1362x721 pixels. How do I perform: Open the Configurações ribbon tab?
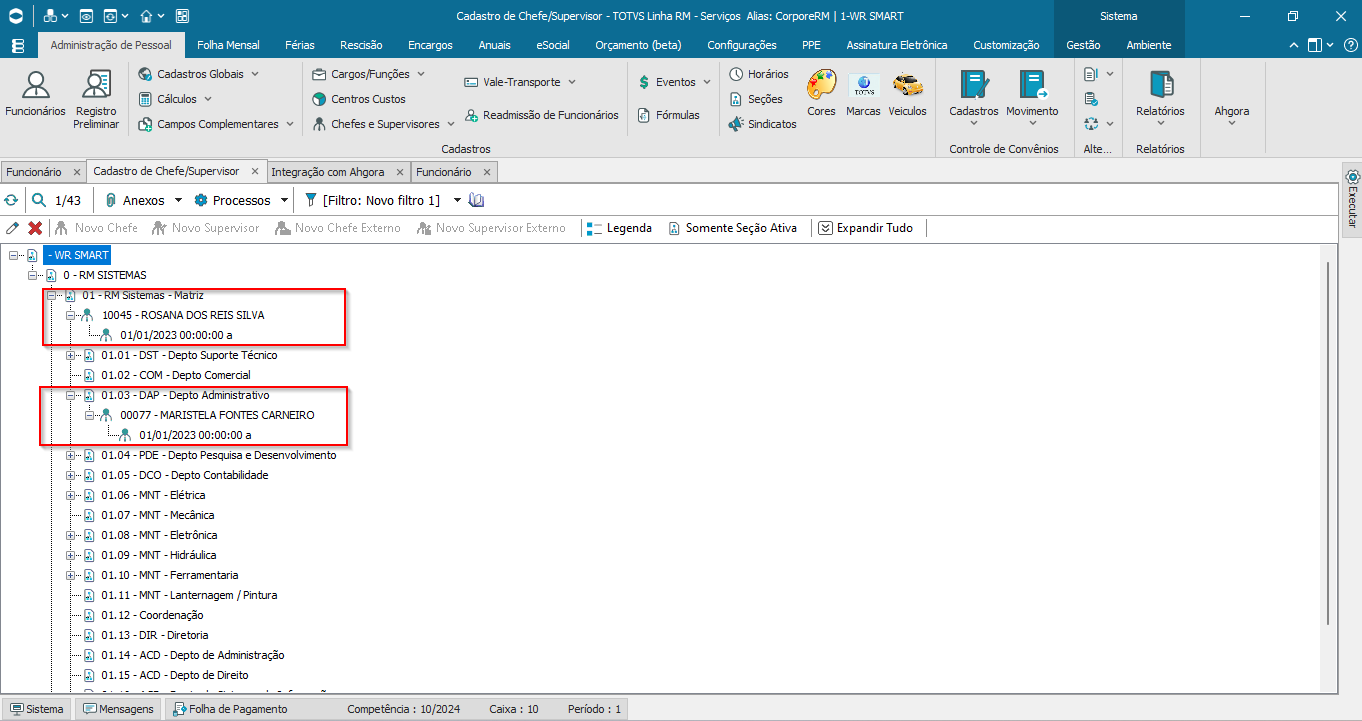click(741, 45)
